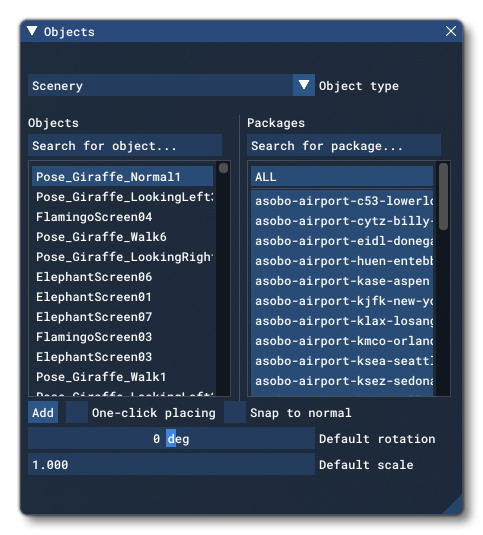Select FlamingoScreen04 object
The width and height of the screenshot is (483, 535).
pyautogui.click(x=122, y=217)
